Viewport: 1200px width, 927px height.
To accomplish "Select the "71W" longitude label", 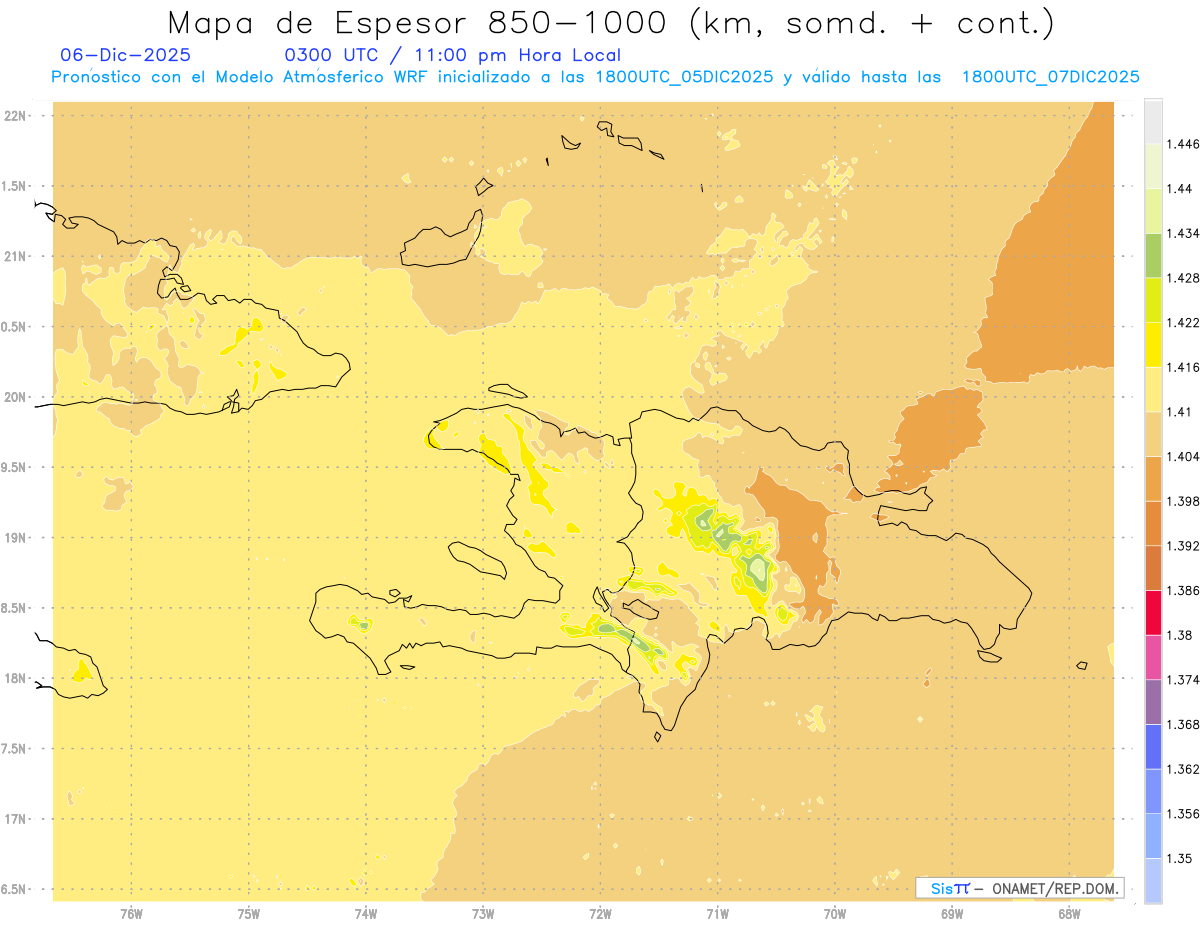I will (x=718, y=913).
